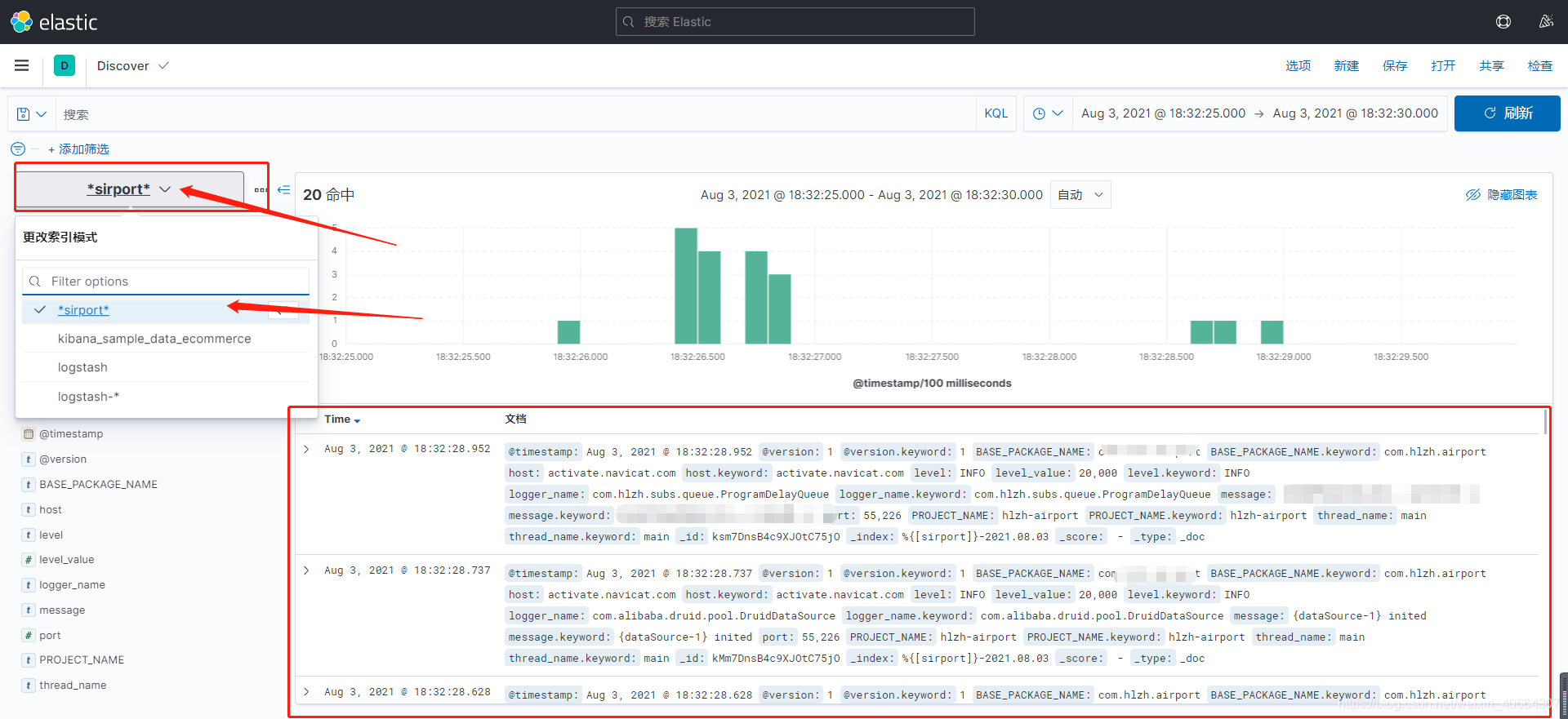The height and width of the screenshot is (719, 1568).
Task: Click the Filter options search field
Action: [x=166, y=282]
